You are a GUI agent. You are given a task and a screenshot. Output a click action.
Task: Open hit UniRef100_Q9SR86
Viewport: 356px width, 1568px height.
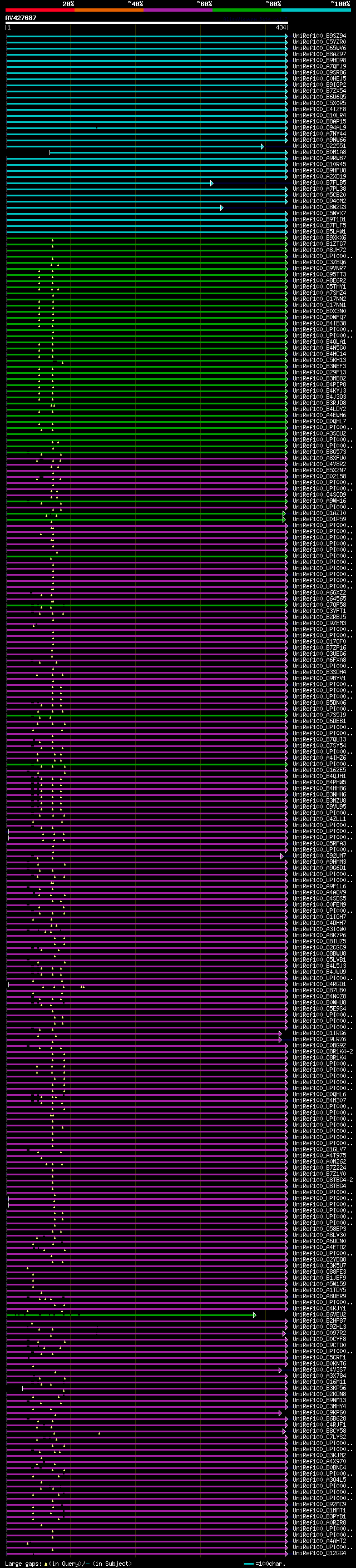point(319,72)
